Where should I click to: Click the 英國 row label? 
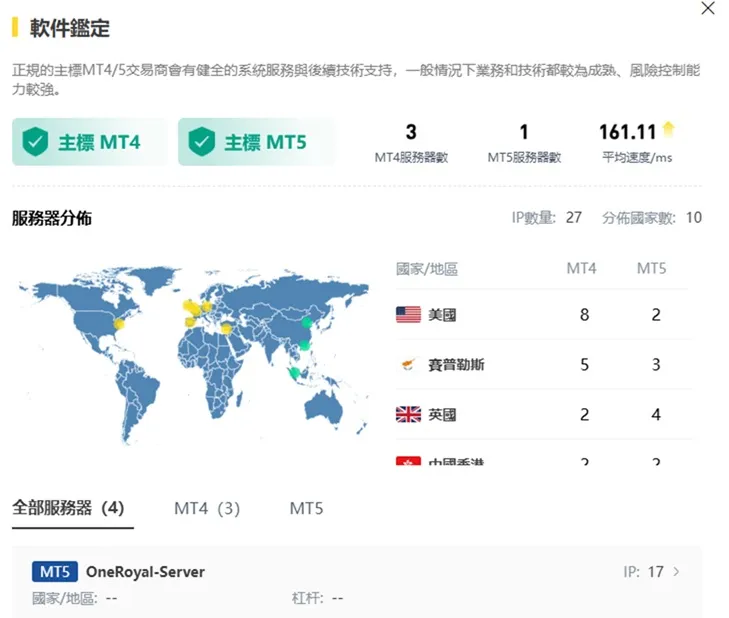[442, 414]
